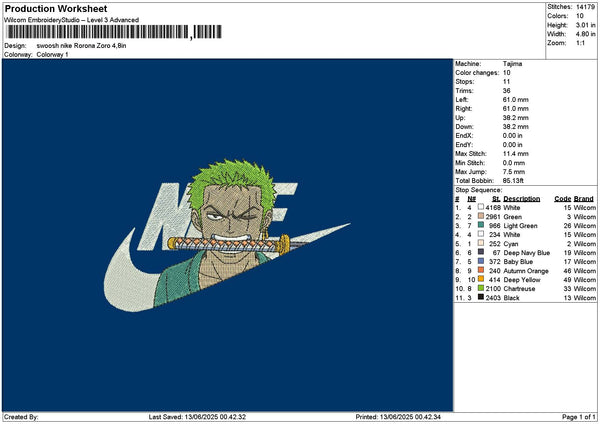This screenshot has height=424, width=600.
Task: Select the Zoom value '1:1'
Action: click(x=580, y=43)
